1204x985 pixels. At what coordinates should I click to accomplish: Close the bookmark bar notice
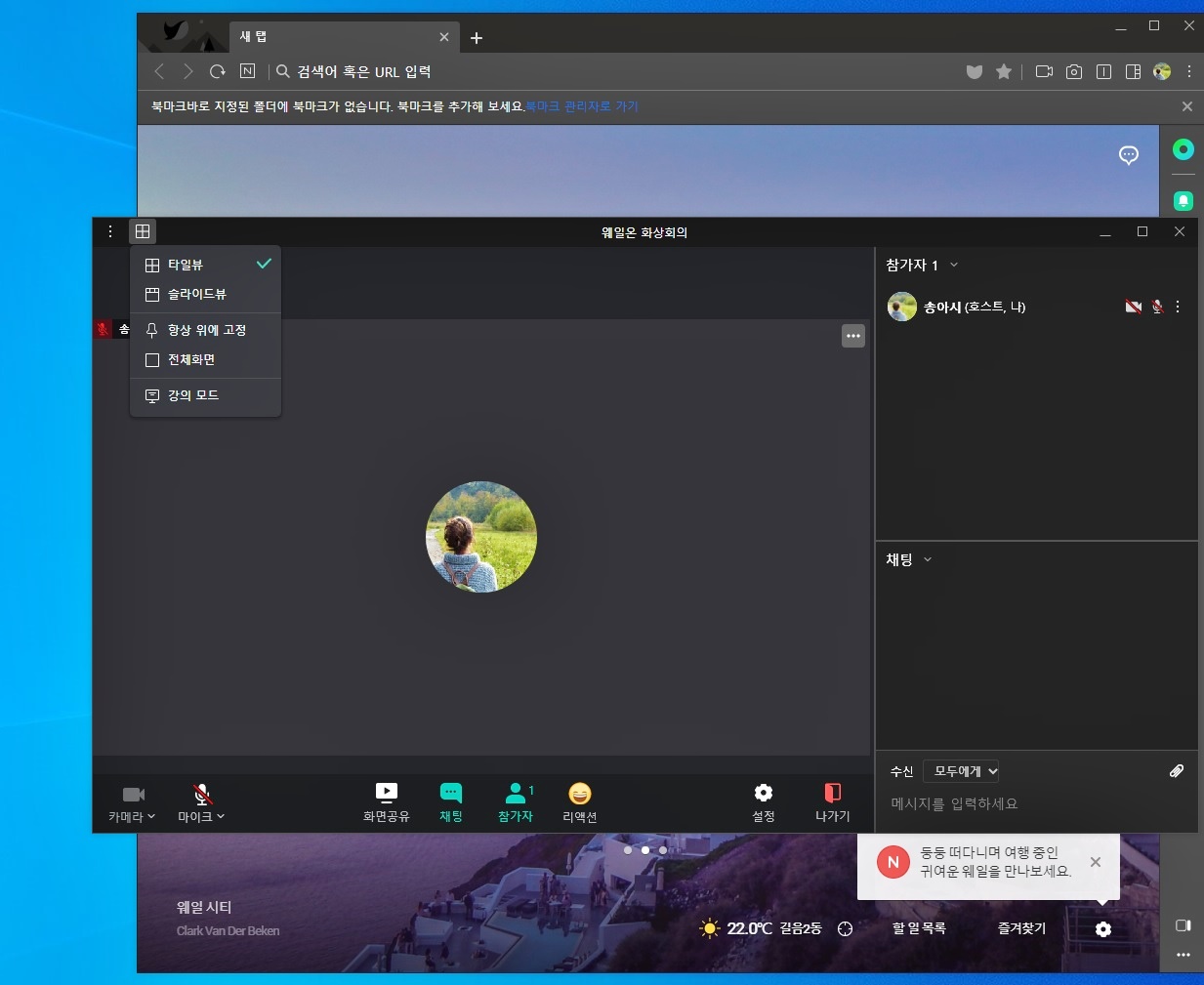pos(1187,106)
